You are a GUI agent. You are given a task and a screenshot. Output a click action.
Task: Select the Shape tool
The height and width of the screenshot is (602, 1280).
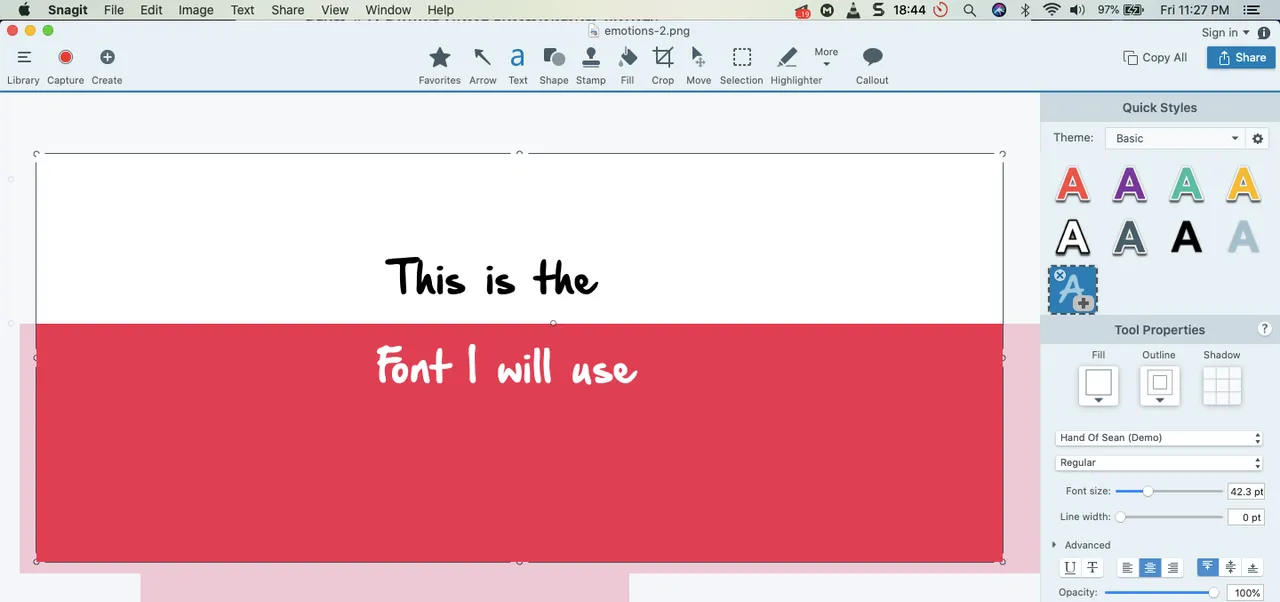coord(554,57)
